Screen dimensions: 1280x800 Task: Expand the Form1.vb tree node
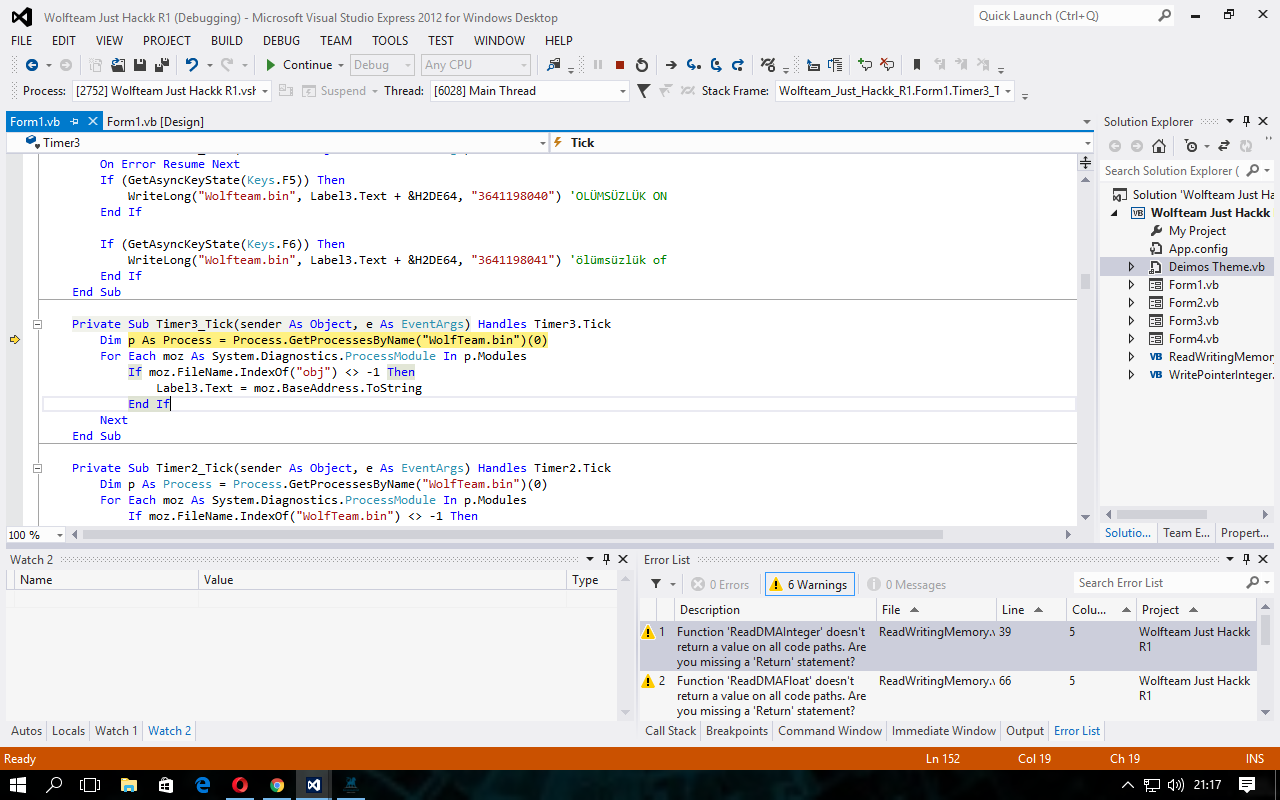click(1131, 285)
